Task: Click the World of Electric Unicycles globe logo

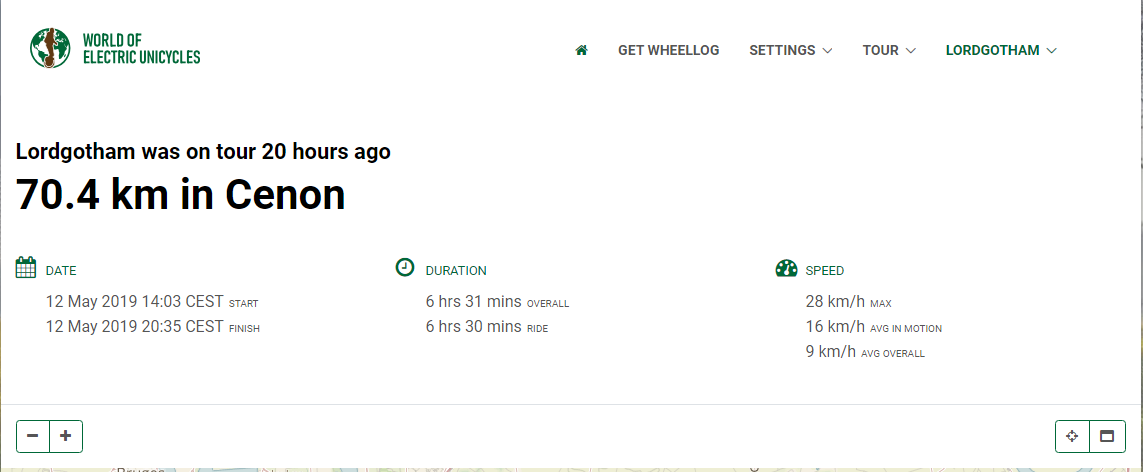Action: pyautogui.click(x=50, y=48)
